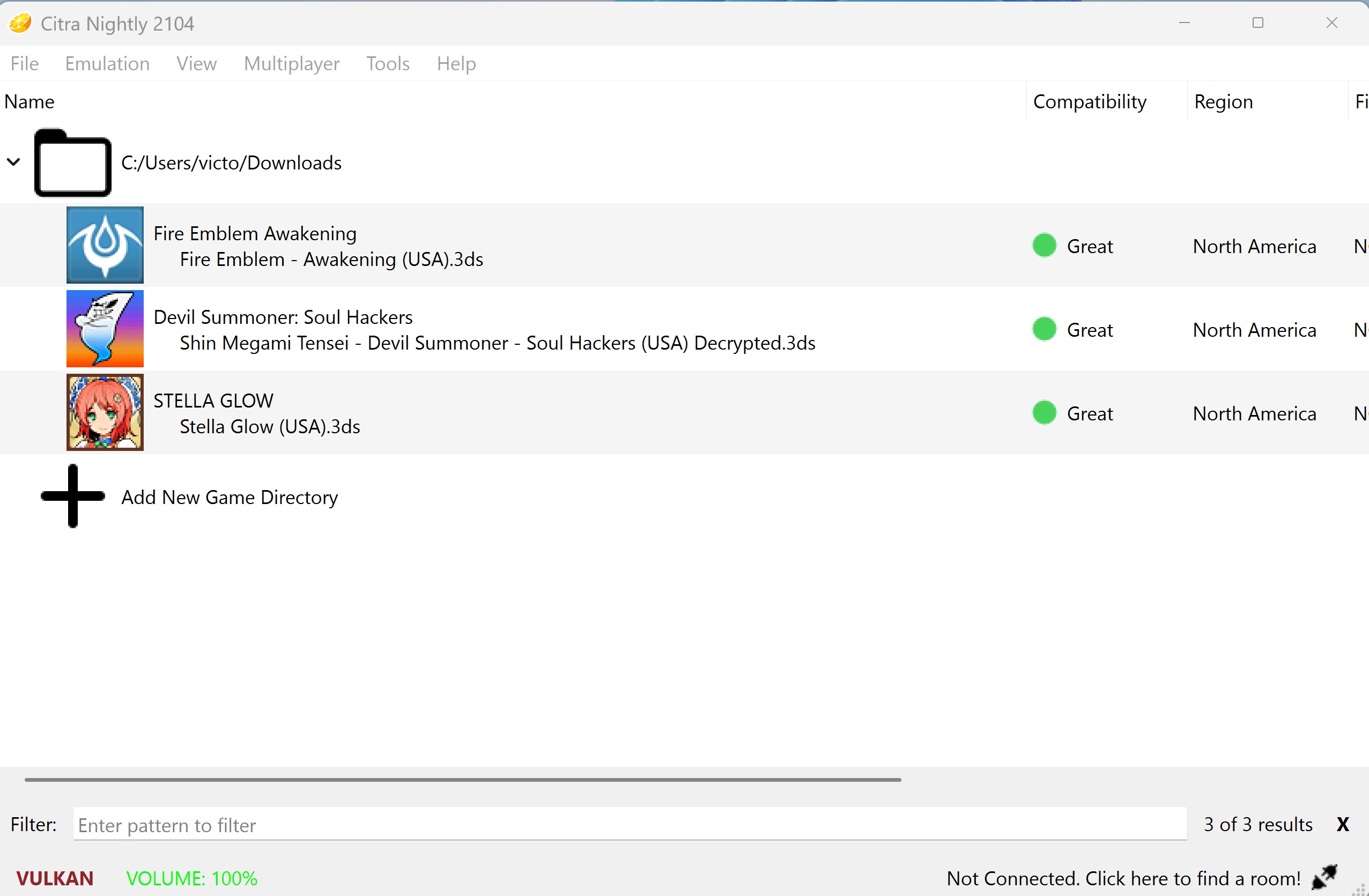
Task: Clear the filter with the X button
Action: tap(1343, 825)
